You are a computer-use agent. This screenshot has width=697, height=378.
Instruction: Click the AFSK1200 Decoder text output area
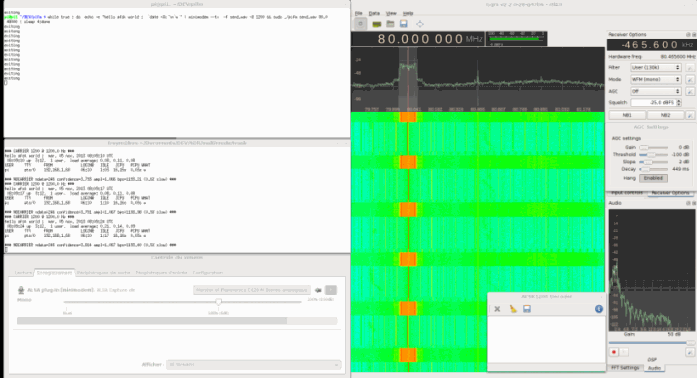click(546, 339)
